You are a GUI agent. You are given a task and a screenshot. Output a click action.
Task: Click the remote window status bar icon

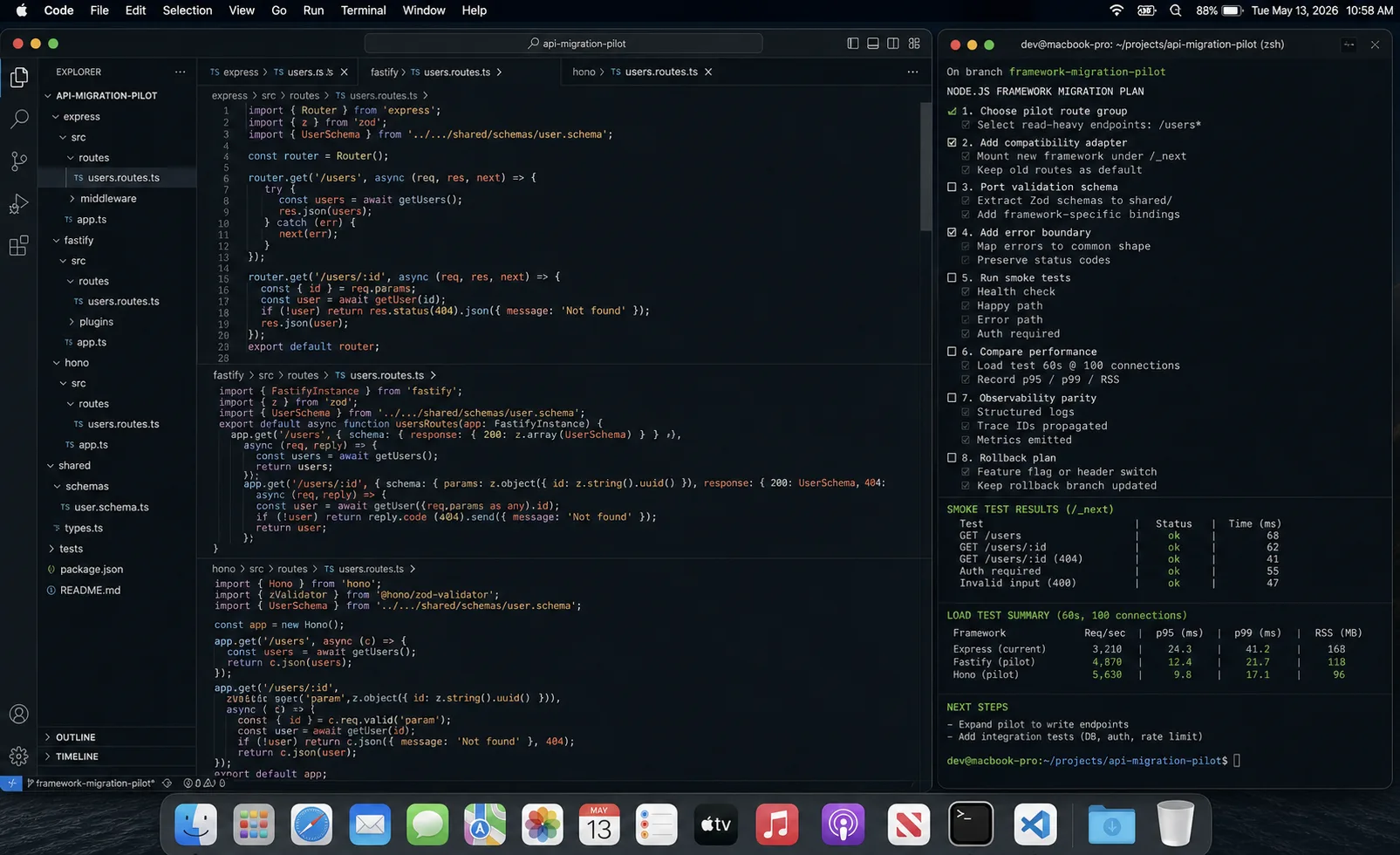[x=11, y=783]
